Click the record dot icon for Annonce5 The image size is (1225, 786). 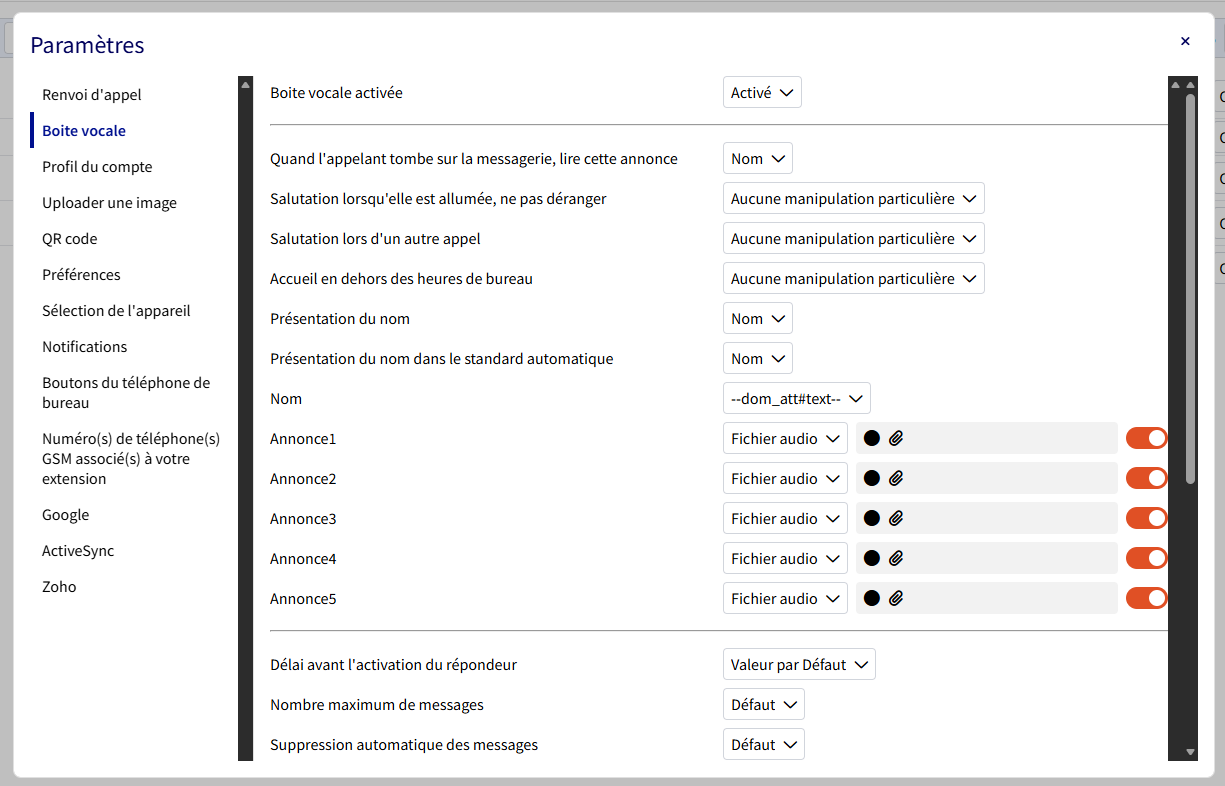(x=872, y=598)
